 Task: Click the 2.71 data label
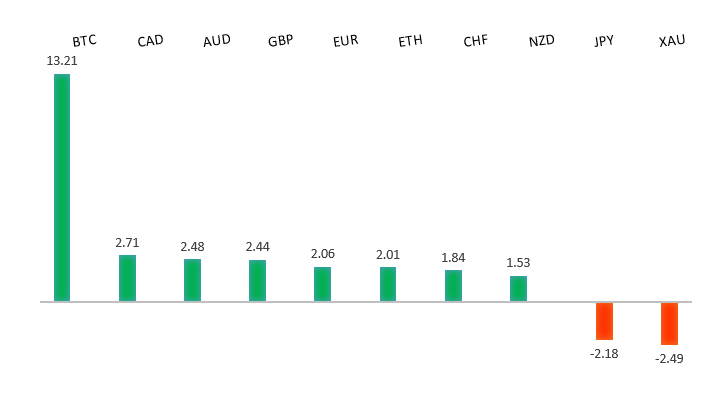127,242
